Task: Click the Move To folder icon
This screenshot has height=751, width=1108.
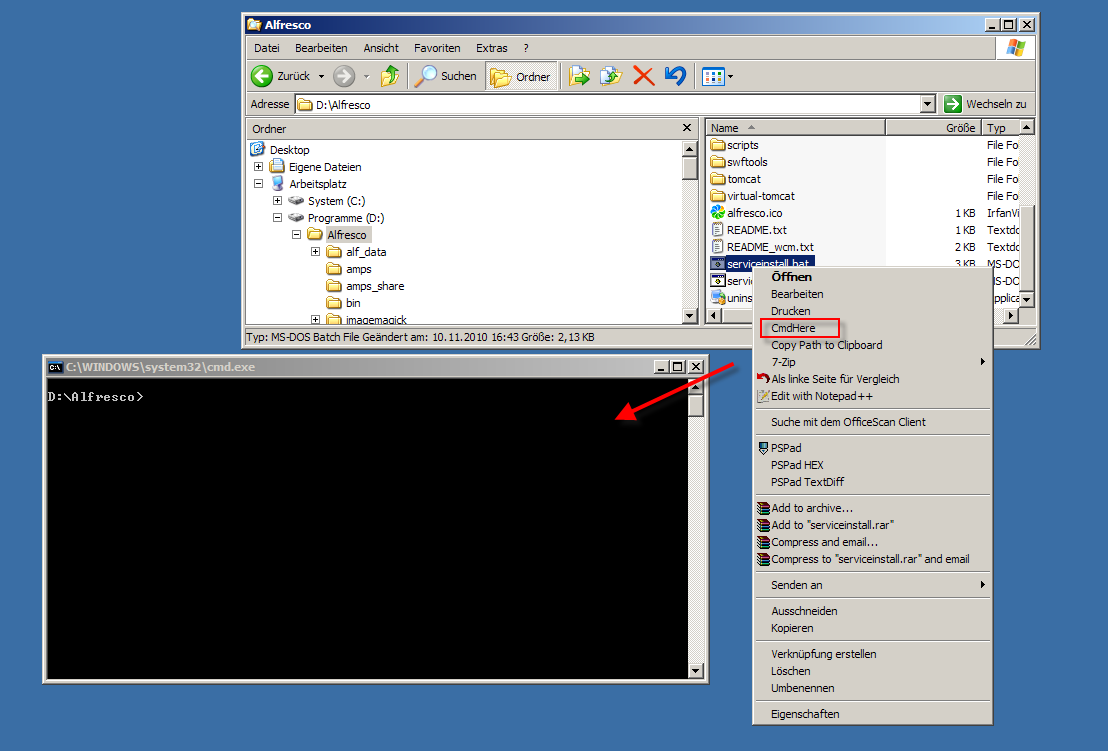Action: (x=579, y=76)
